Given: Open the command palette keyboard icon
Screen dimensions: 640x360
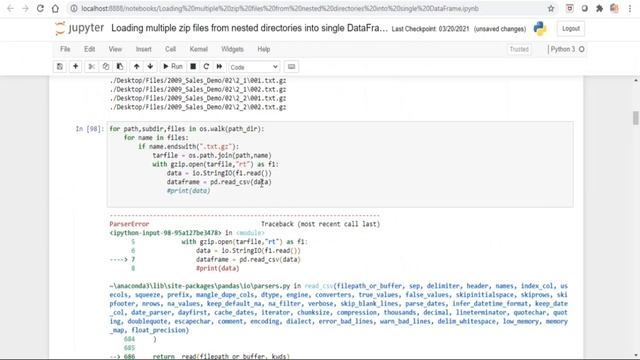Looking at the screenshot, I should (291, 67).
